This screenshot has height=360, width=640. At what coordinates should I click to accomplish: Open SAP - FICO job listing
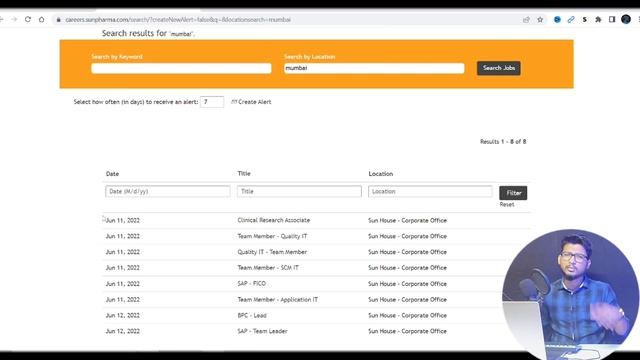click(251, 283)
